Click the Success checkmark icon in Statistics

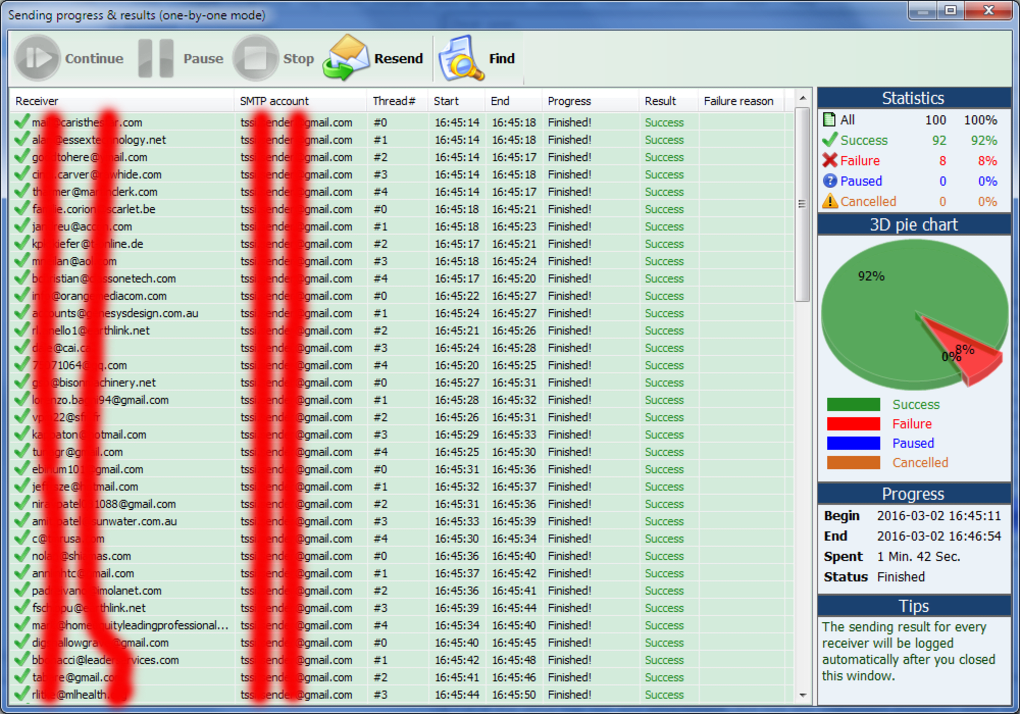[x=827, y=140]
